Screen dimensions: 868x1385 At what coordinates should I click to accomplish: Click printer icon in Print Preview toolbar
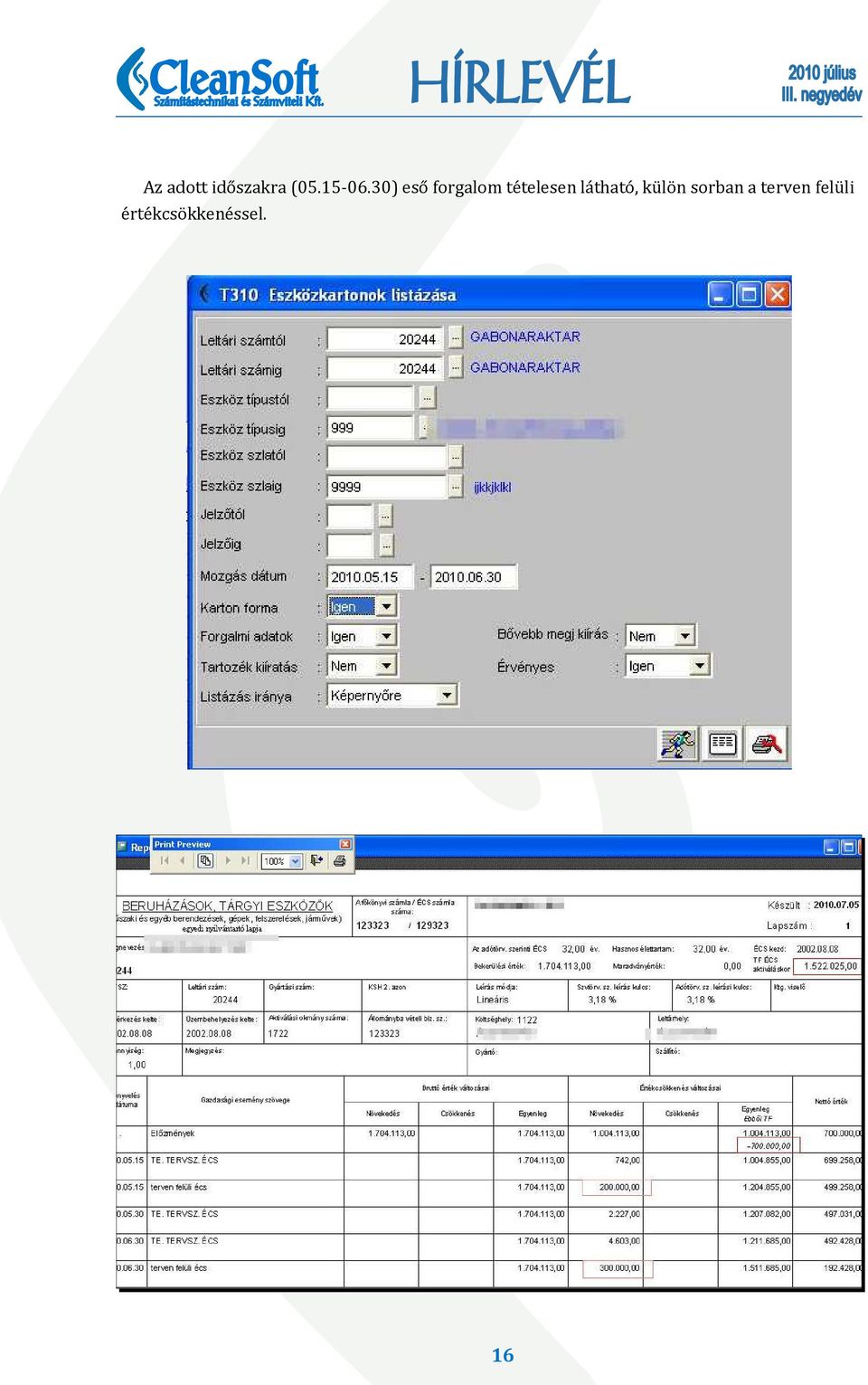[x=340, y=861]
